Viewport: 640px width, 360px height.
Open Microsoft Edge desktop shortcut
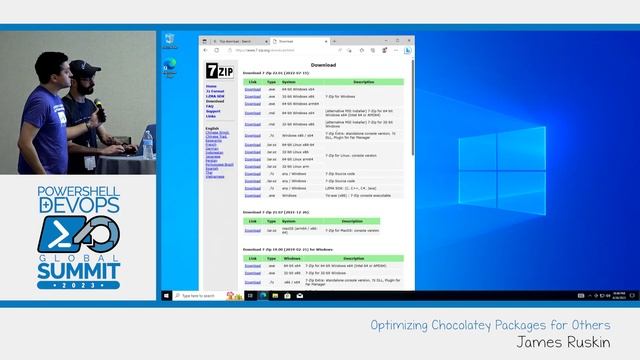pyautogui.click(x=170, y=68)
